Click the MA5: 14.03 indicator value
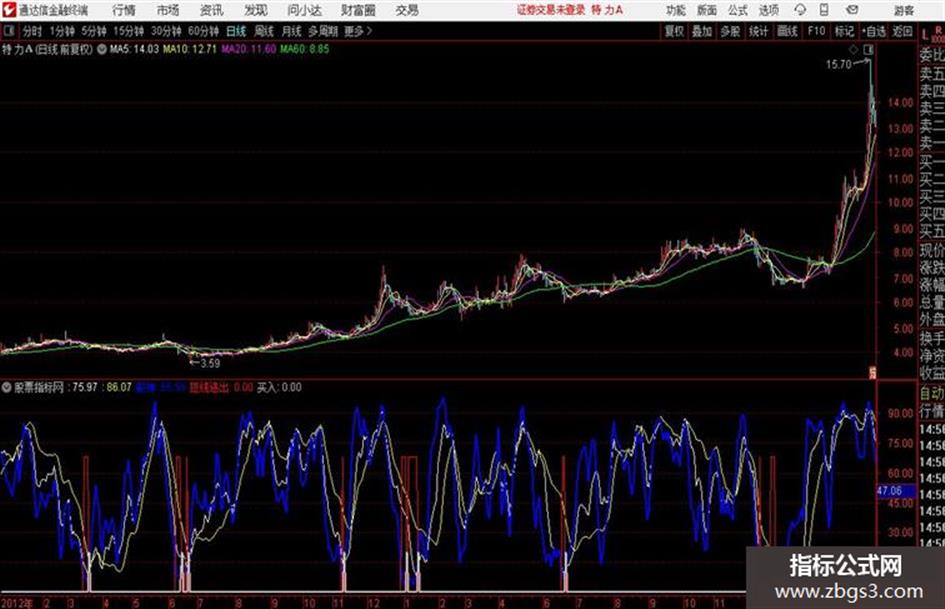 [134, 49]
